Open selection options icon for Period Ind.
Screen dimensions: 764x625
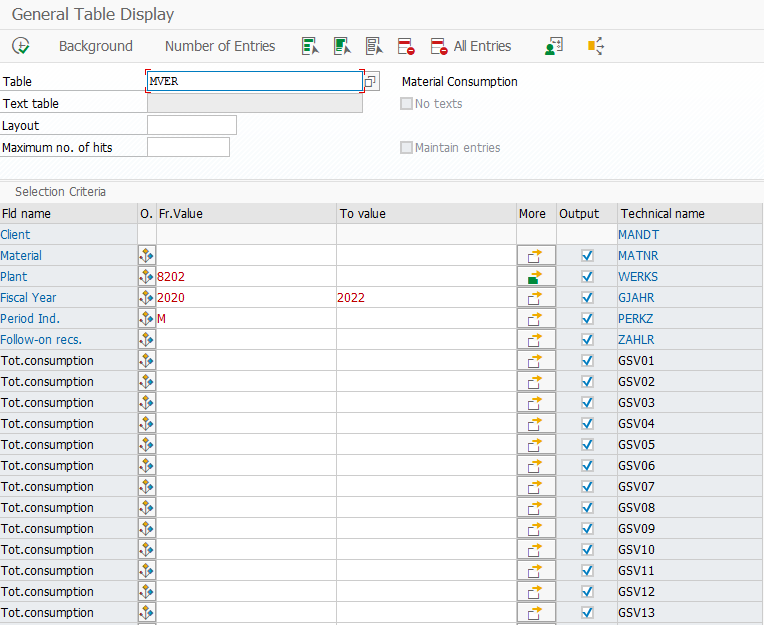pos(147,319)
